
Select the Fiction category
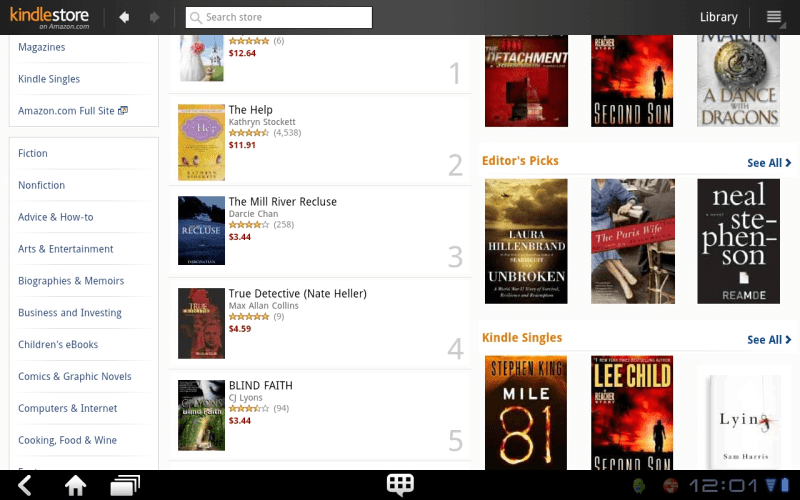pyautogui.click(x=33, y=153)
